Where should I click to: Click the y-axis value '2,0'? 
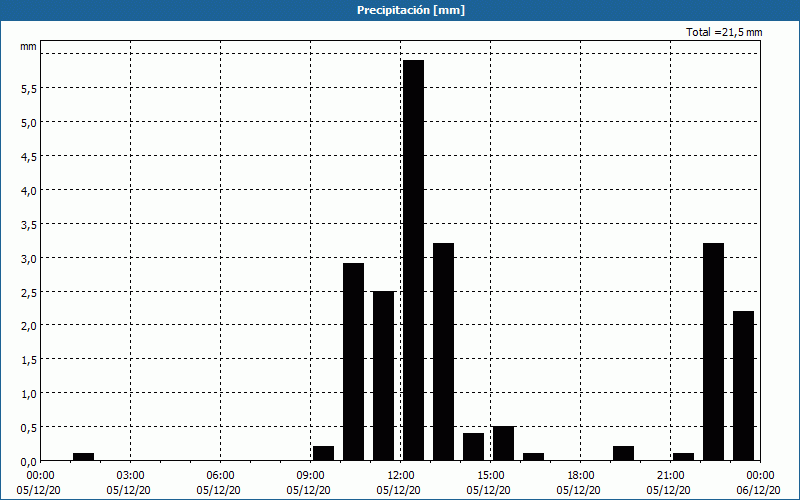pyautogui.click(x=28, y=326)
